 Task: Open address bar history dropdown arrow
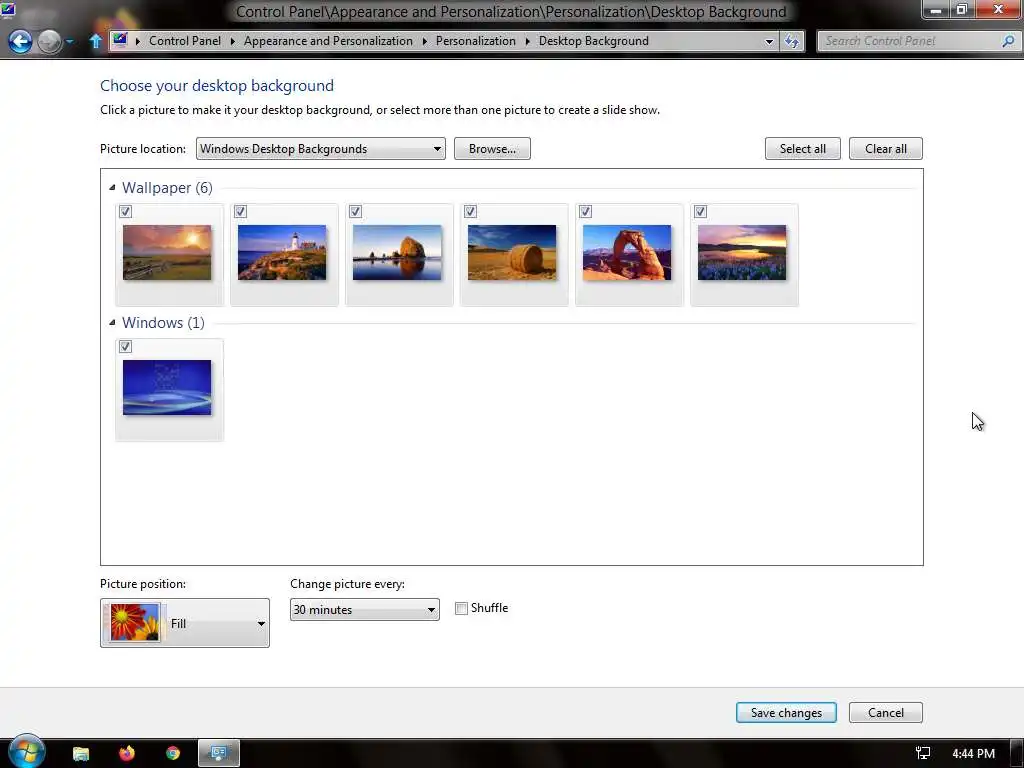tap(769, 41)
